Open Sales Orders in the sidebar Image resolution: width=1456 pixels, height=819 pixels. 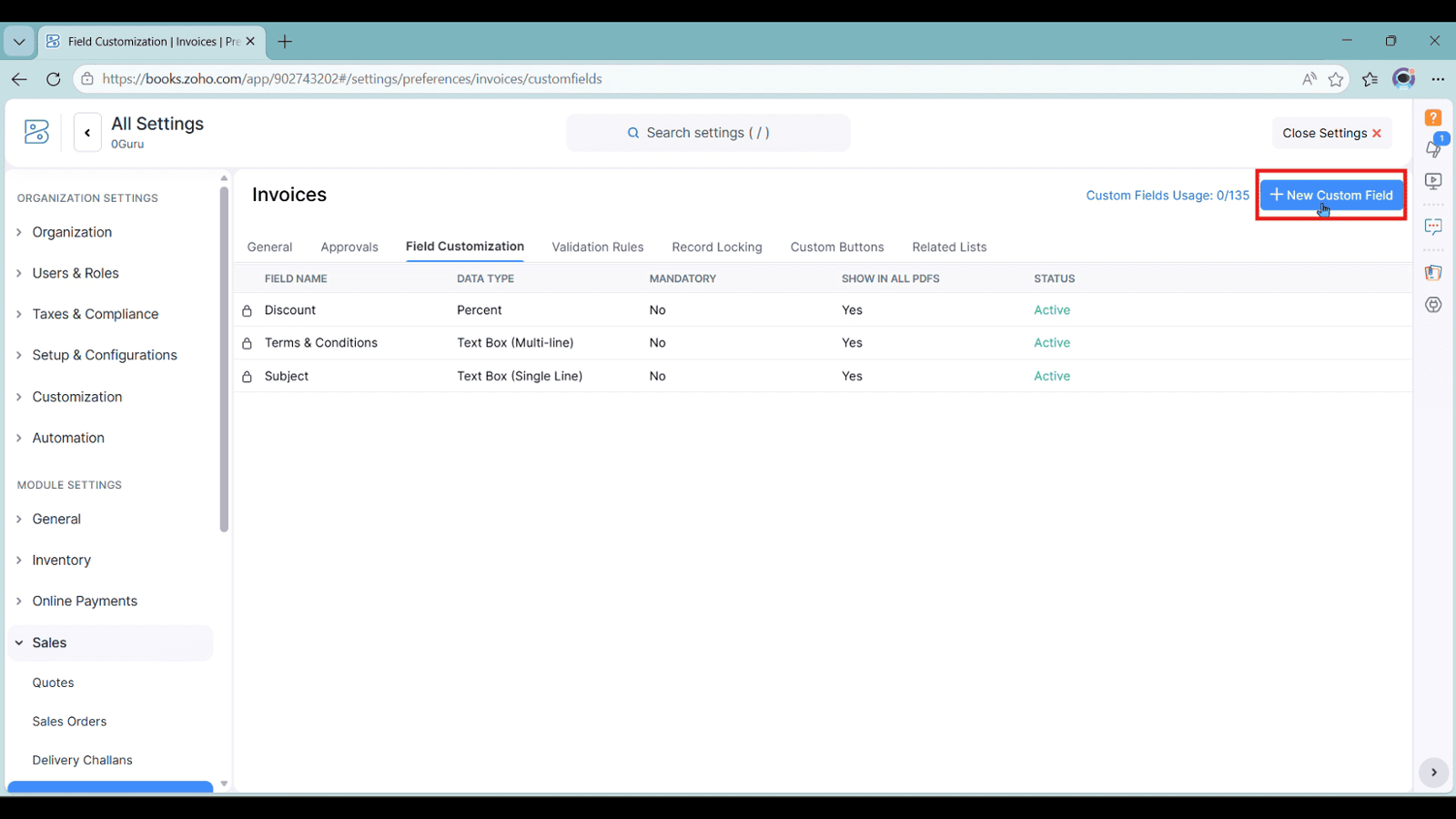69,722
